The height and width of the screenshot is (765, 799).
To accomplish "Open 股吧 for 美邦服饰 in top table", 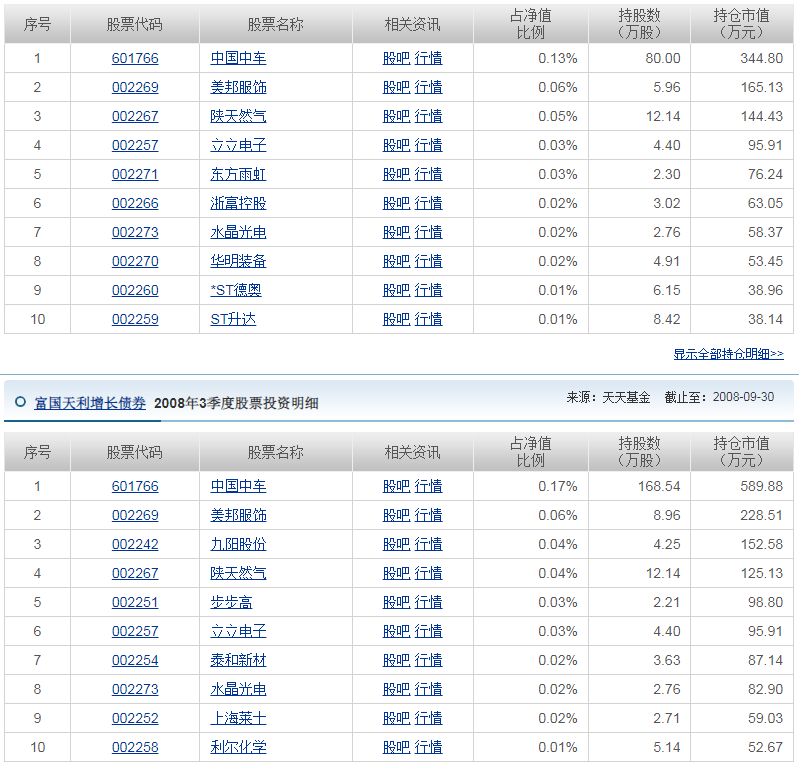I will point(396,87).
